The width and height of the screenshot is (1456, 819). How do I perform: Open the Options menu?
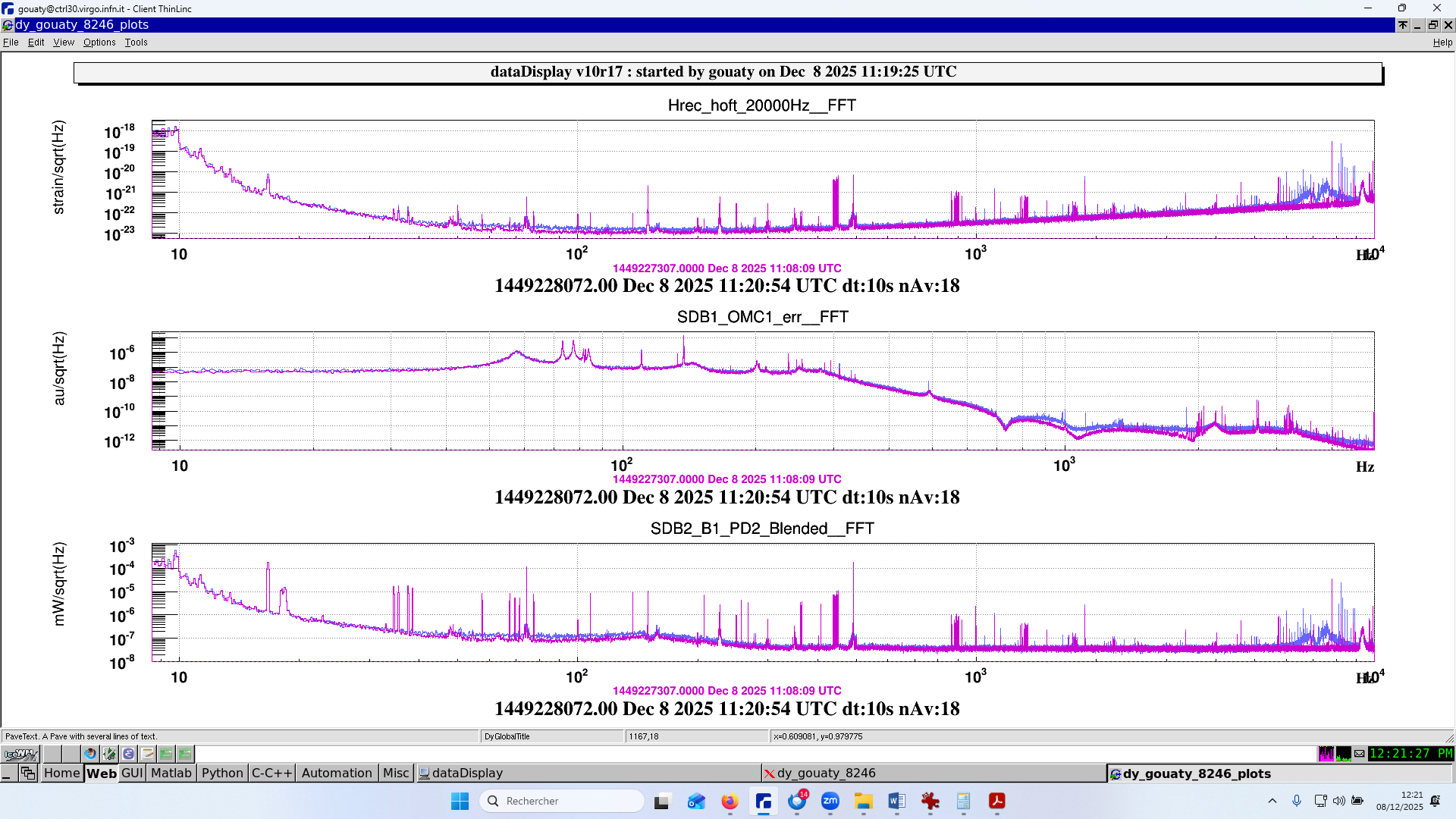coord(99,42)
